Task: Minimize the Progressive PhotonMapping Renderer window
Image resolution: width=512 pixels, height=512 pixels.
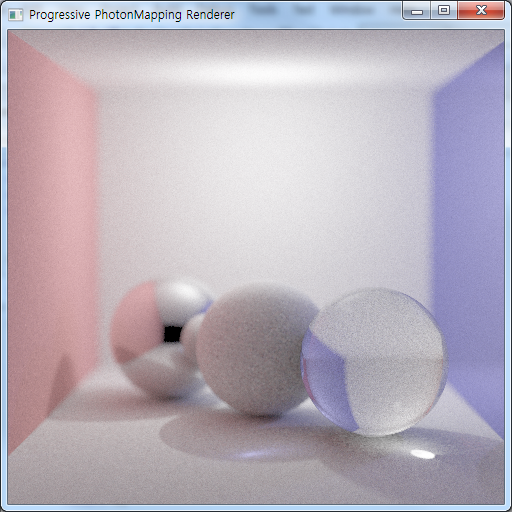Action: 417,11
